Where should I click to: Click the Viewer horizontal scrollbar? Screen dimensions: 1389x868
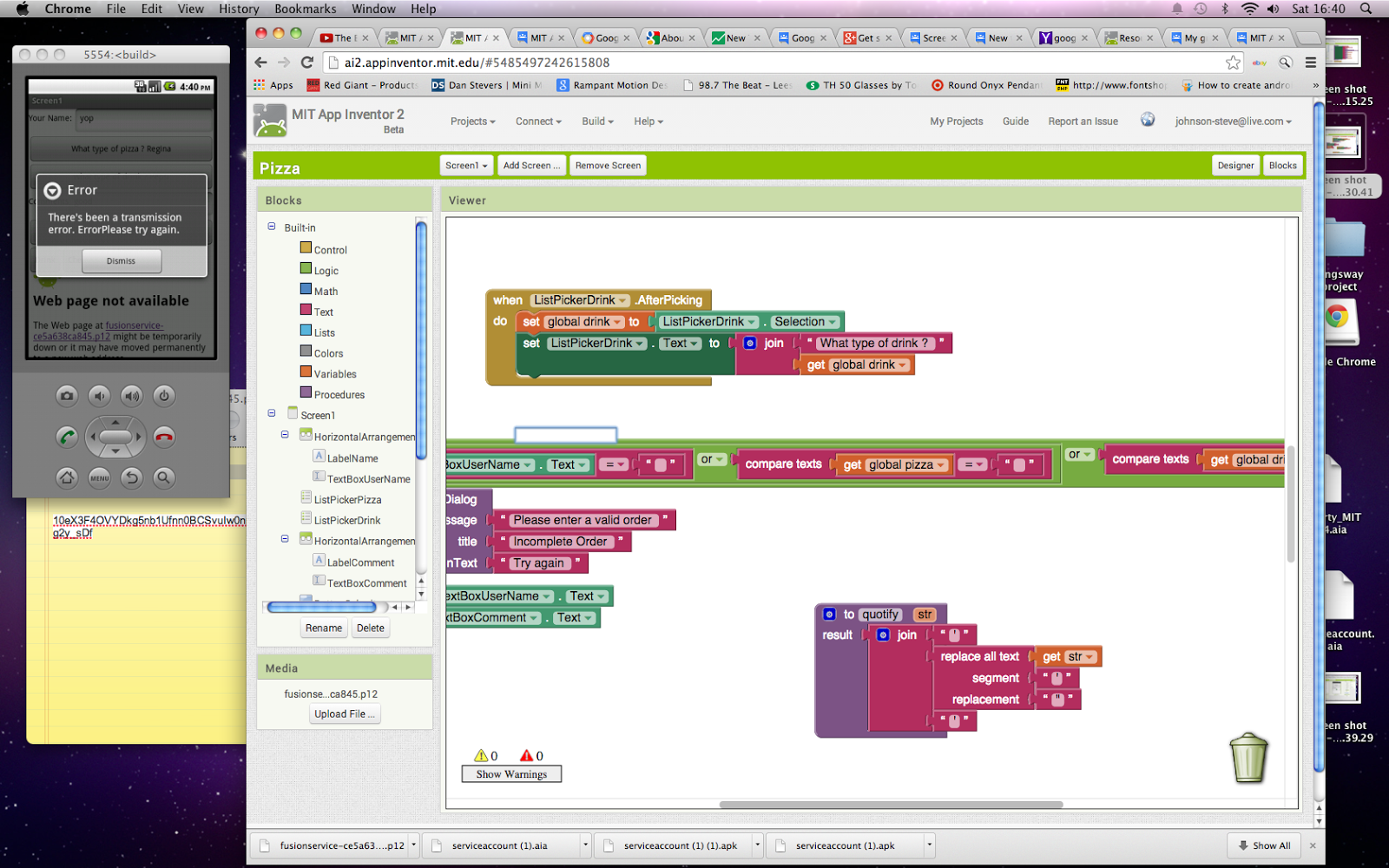[891, 805]
